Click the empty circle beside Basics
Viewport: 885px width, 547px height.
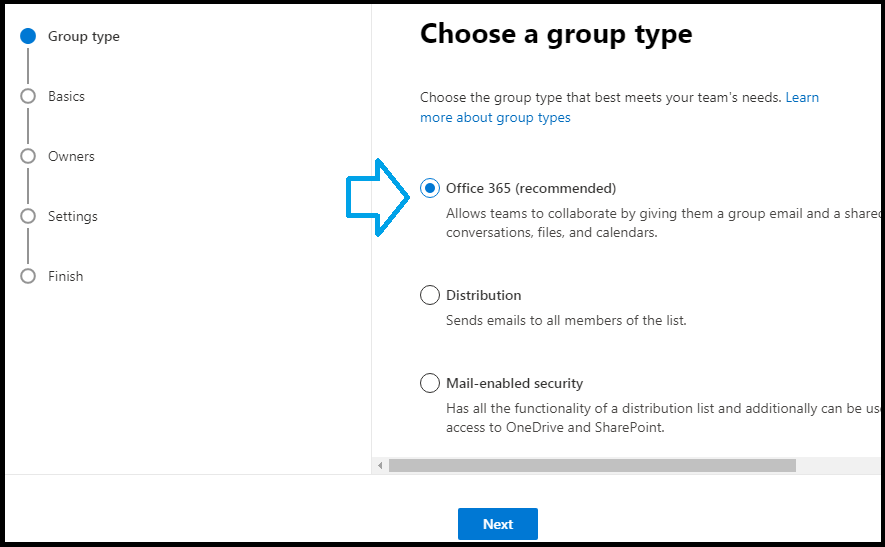pyautogui.click(x=28, y=96)
